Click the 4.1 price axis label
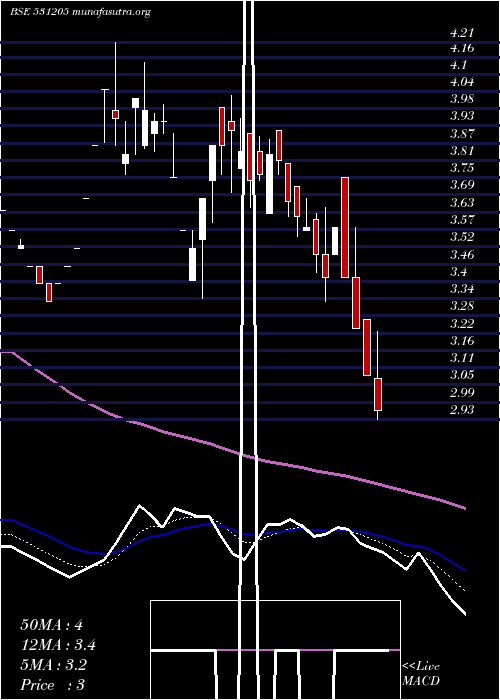Screen dimensions: 500x700 tap(459, 65)
